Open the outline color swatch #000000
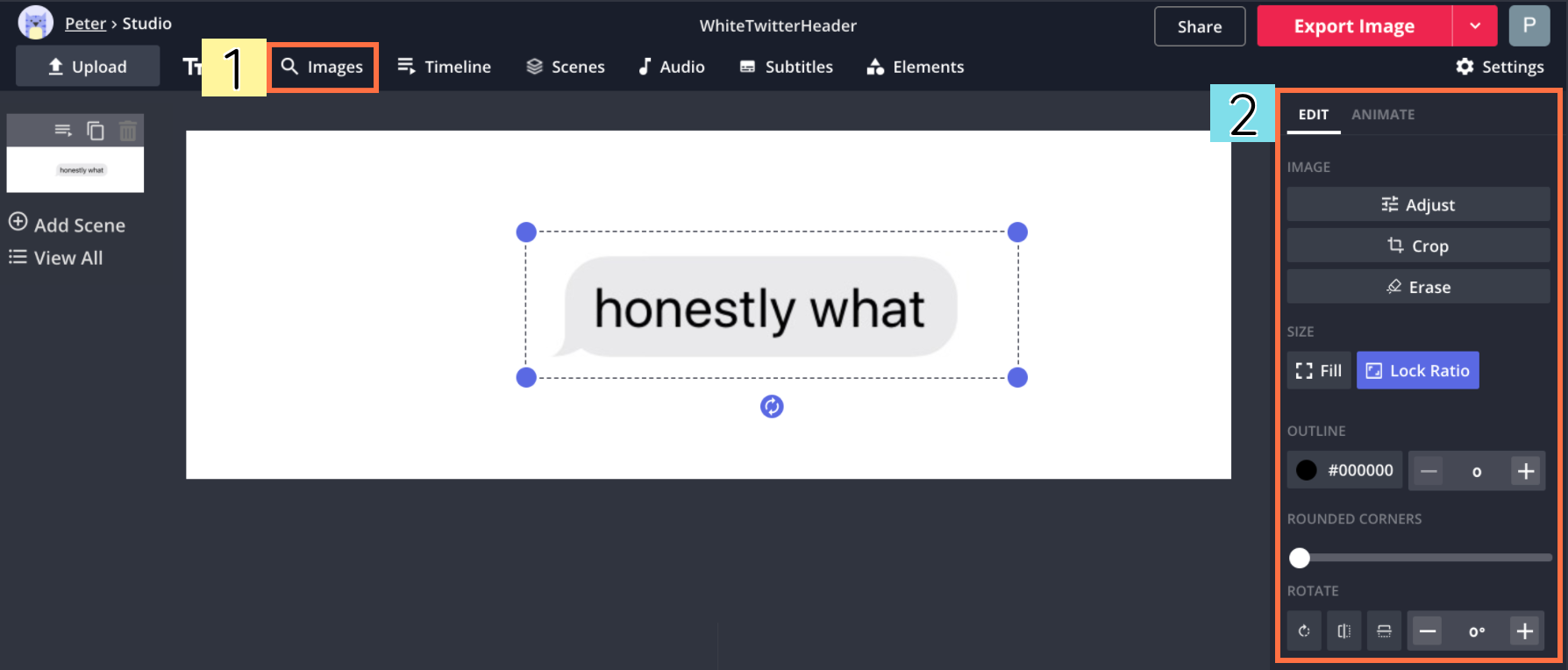Screen dimensions: 1568x670 [x=1344, y=471]
